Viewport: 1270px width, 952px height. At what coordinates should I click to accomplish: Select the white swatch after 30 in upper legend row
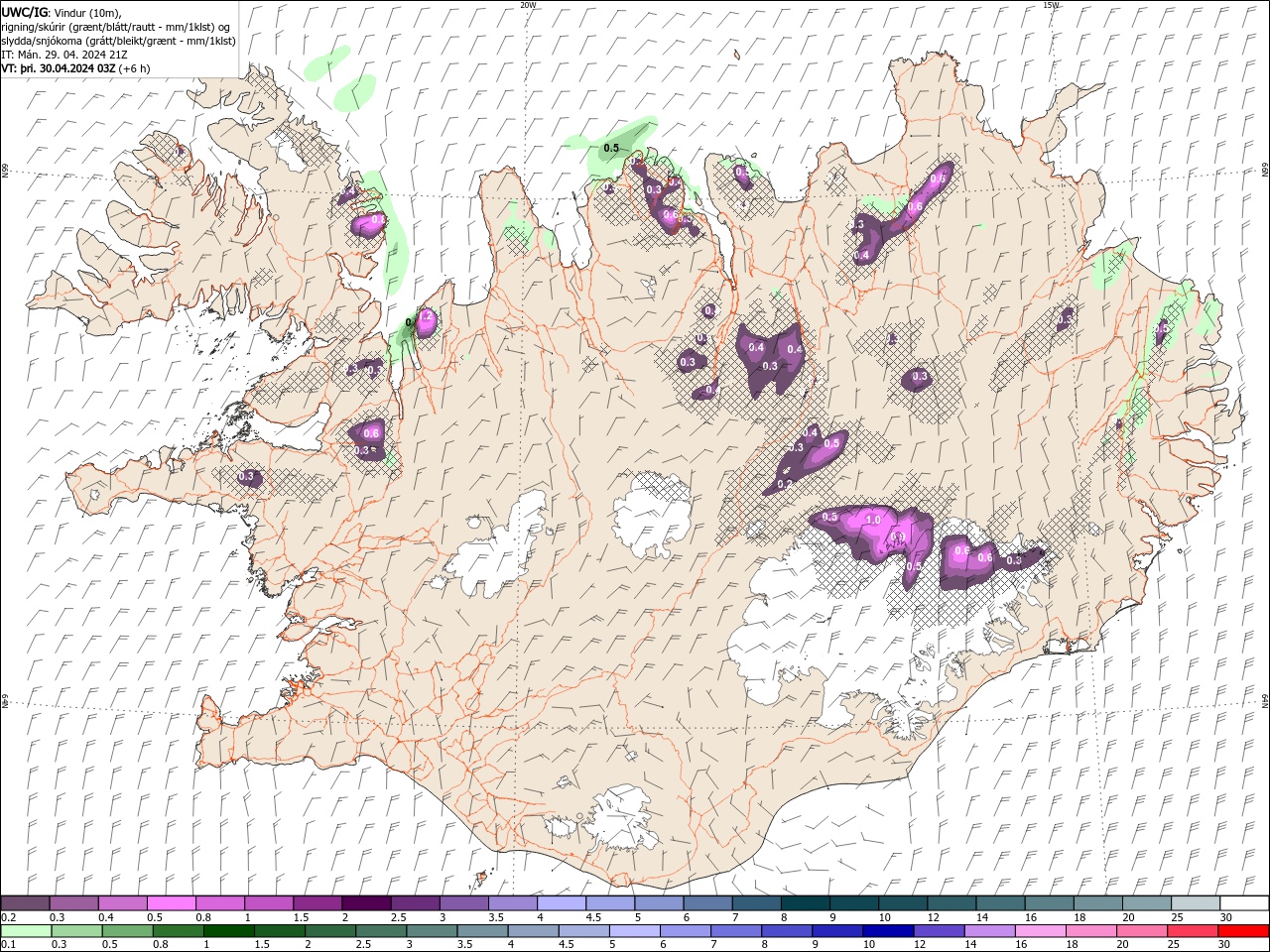1244,903
